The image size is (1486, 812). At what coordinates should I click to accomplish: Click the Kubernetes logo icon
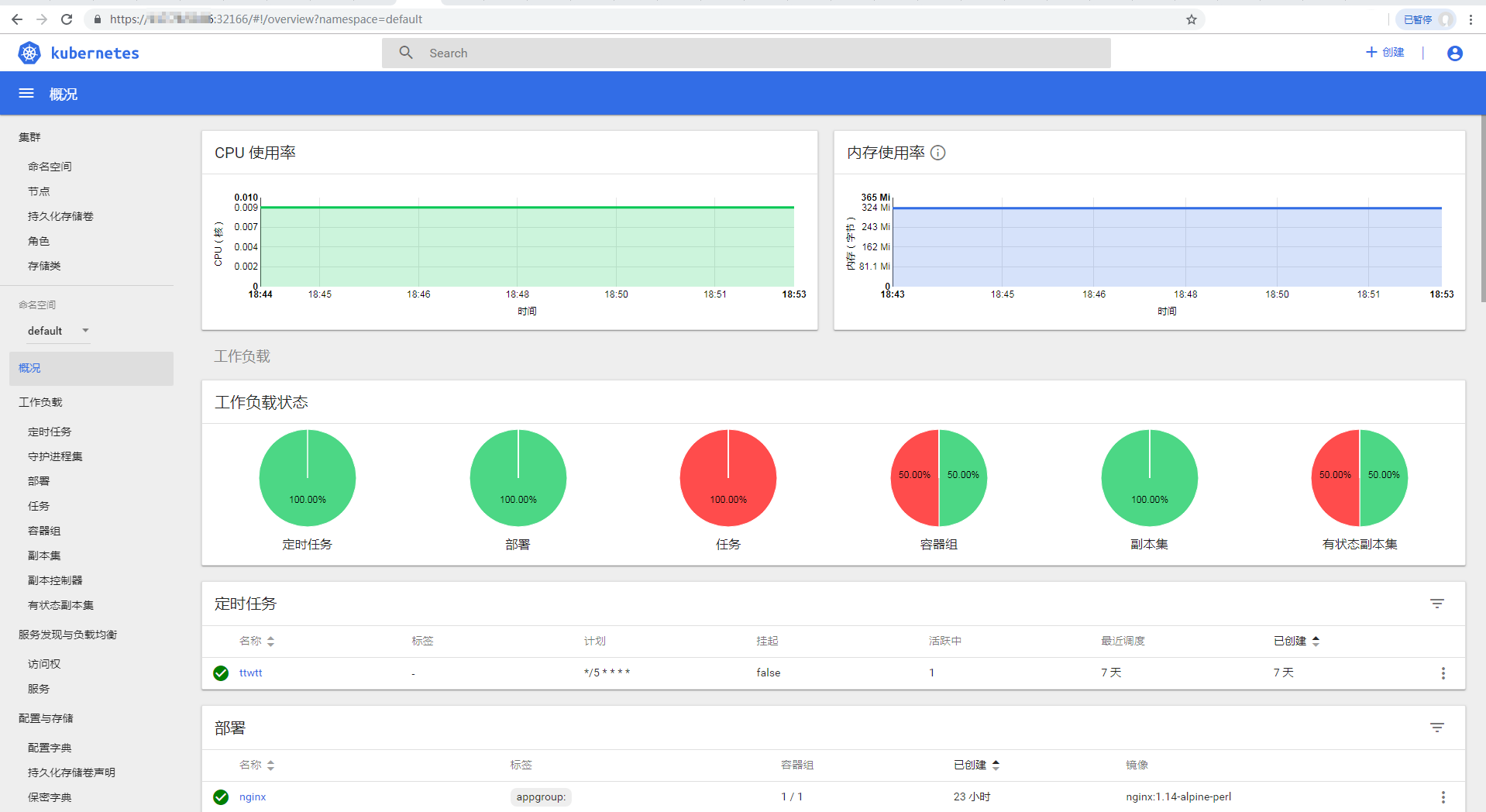tap(29, 53)
